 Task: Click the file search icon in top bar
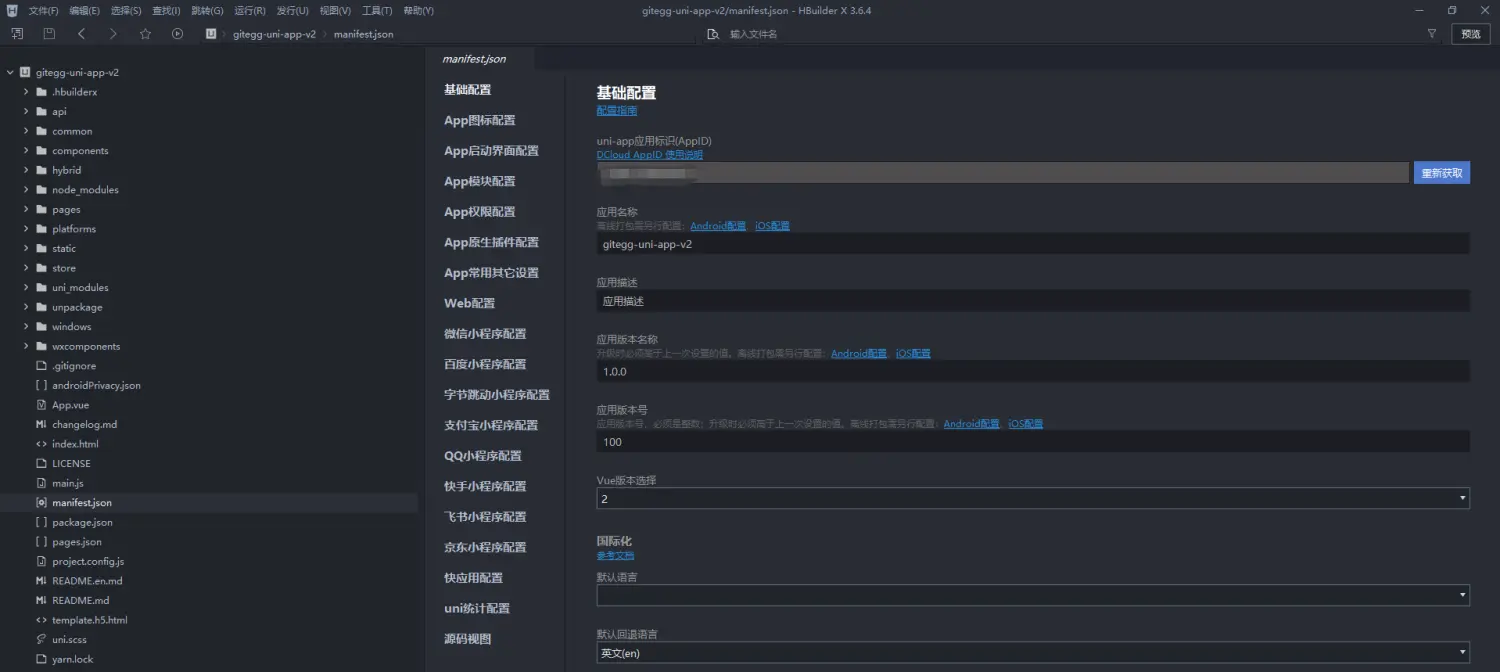[x=711, y=33]
